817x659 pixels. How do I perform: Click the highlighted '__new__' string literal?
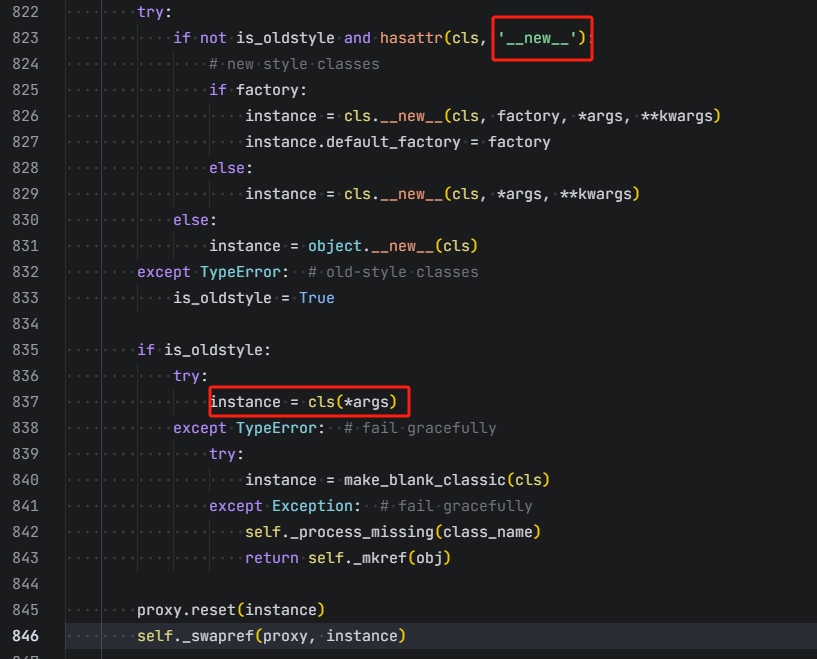[x=541, y=38]
